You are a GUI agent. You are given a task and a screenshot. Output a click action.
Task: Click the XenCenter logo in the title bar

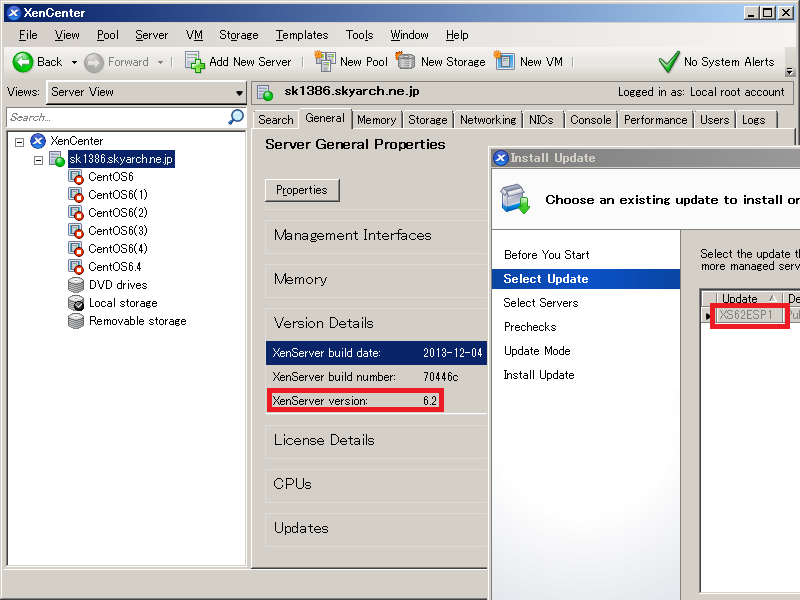pyautogui.click(x=14, y=13)
